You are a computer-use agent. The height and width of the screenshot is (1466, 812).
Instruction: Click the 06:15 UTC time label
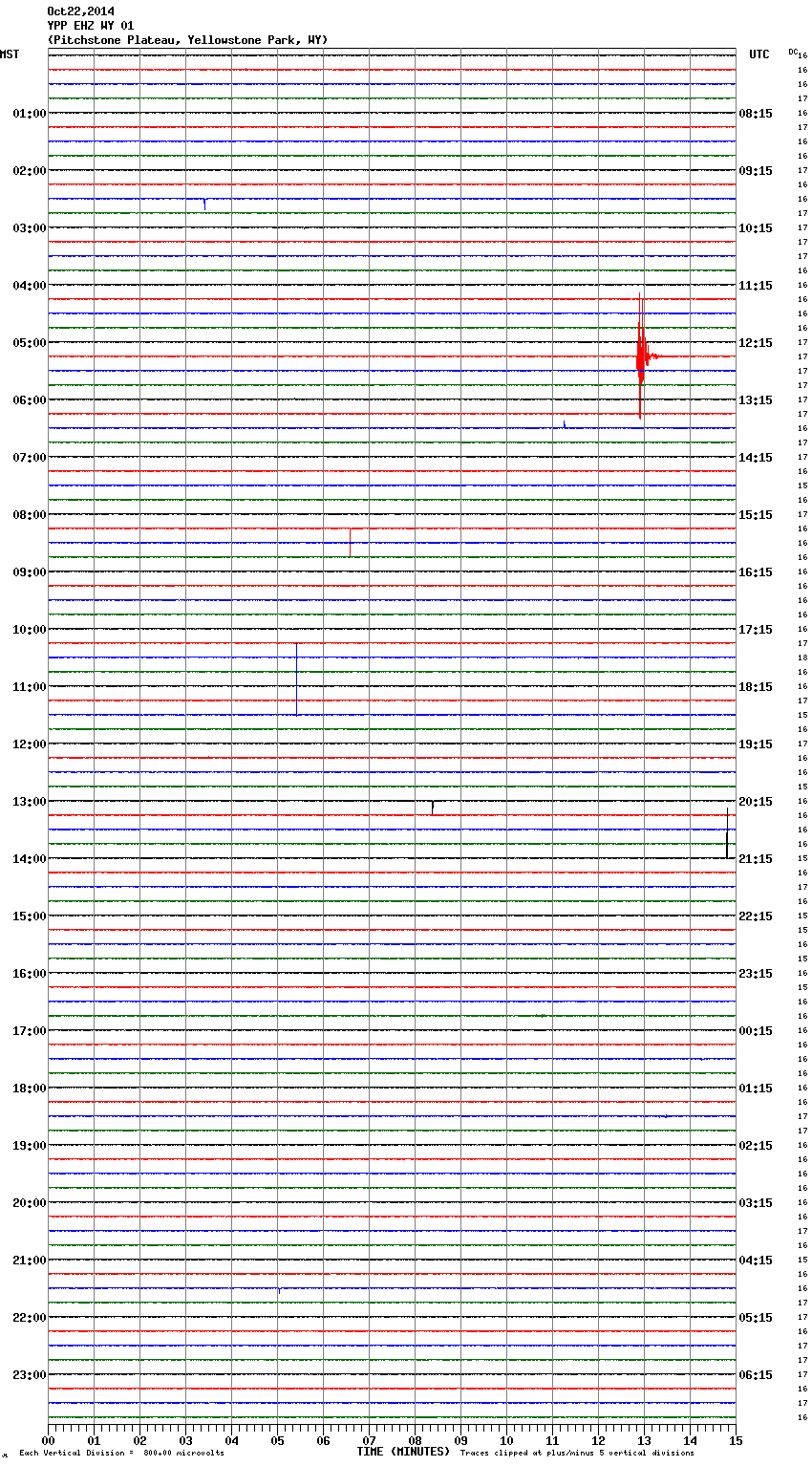tap(756, 1375)
